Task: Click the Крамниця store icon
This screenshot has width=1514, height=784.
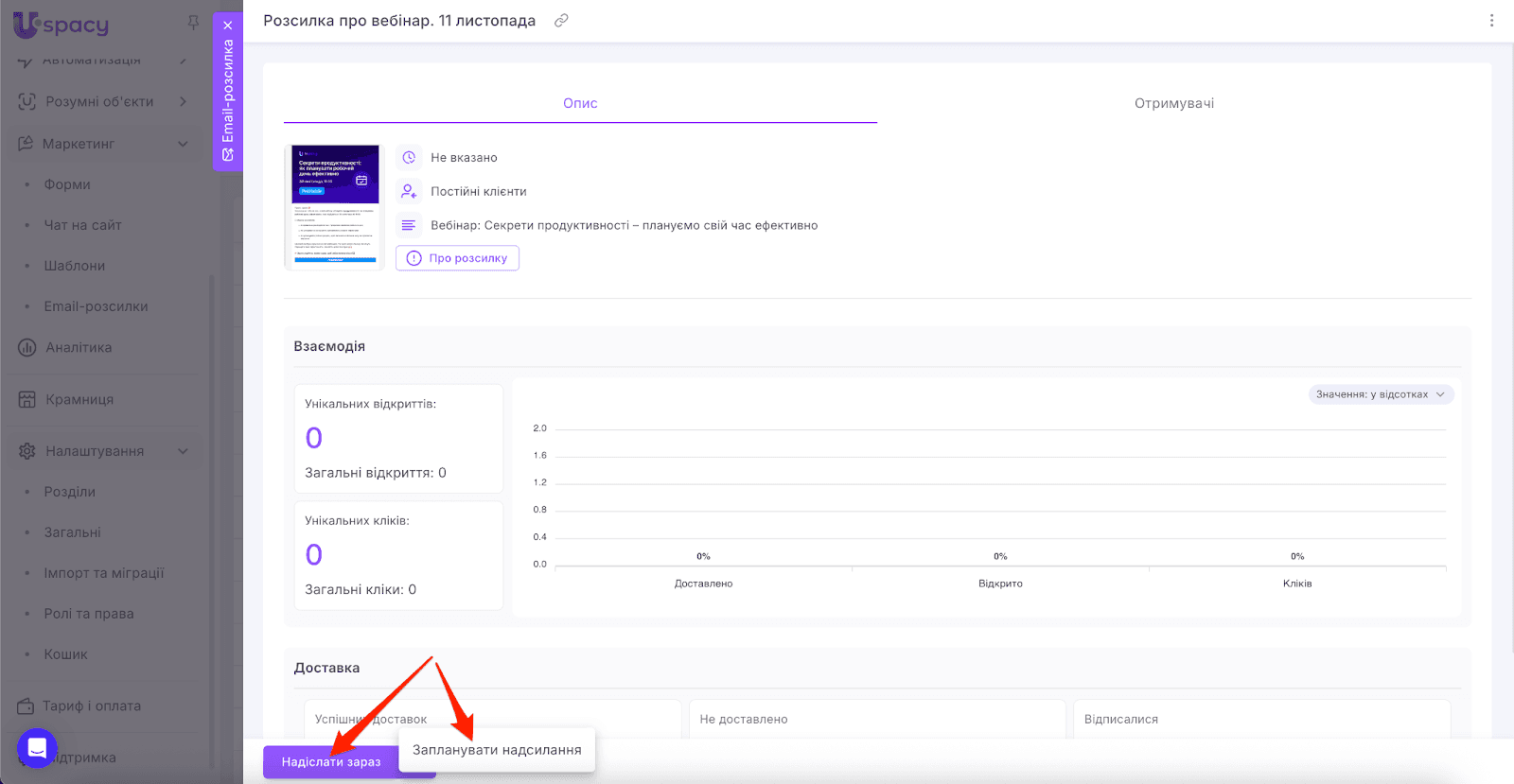Action: 27,400
